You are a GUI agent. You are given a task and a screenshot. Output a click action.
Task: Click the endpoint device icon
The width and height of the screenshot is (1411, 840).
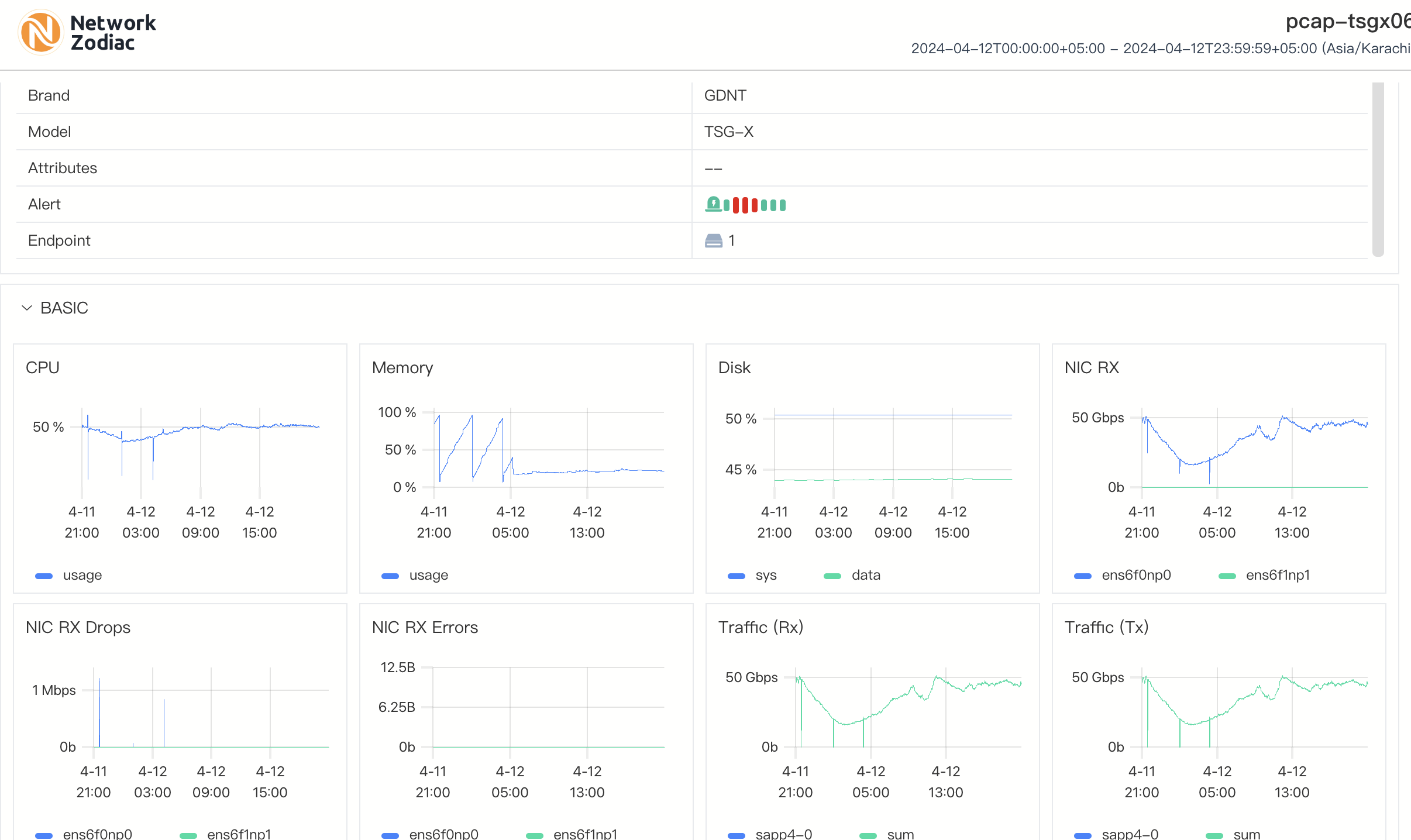(x=713, y=240)
